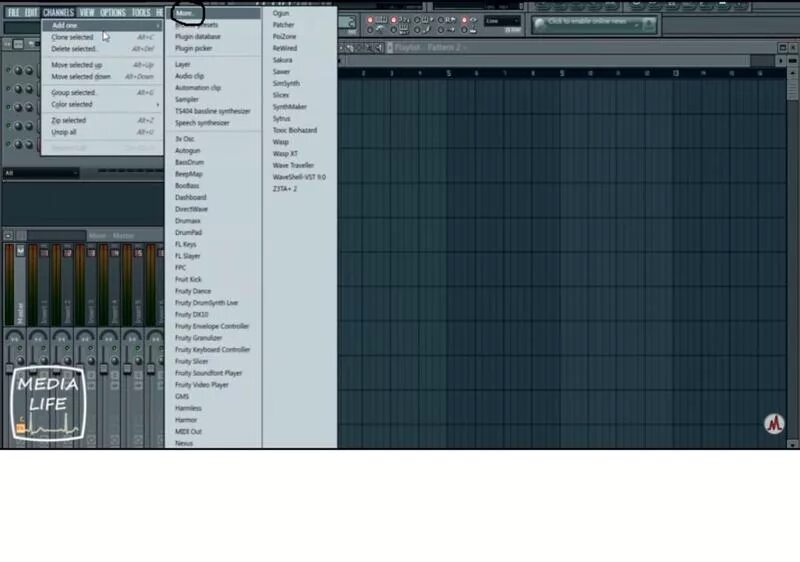800x562 pixels.
Task: Click the news panel download arrow icon
Action: pos(648,24)
